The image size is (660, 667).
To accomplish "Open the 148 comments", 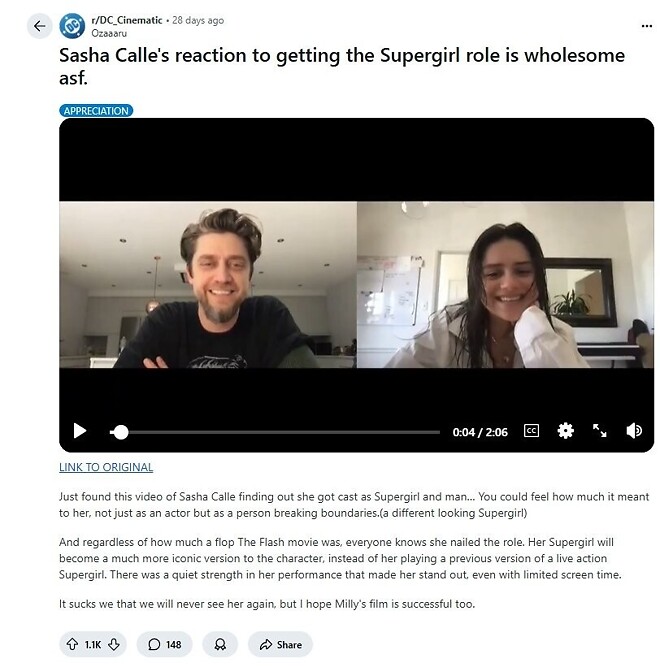I will [165, 644].
